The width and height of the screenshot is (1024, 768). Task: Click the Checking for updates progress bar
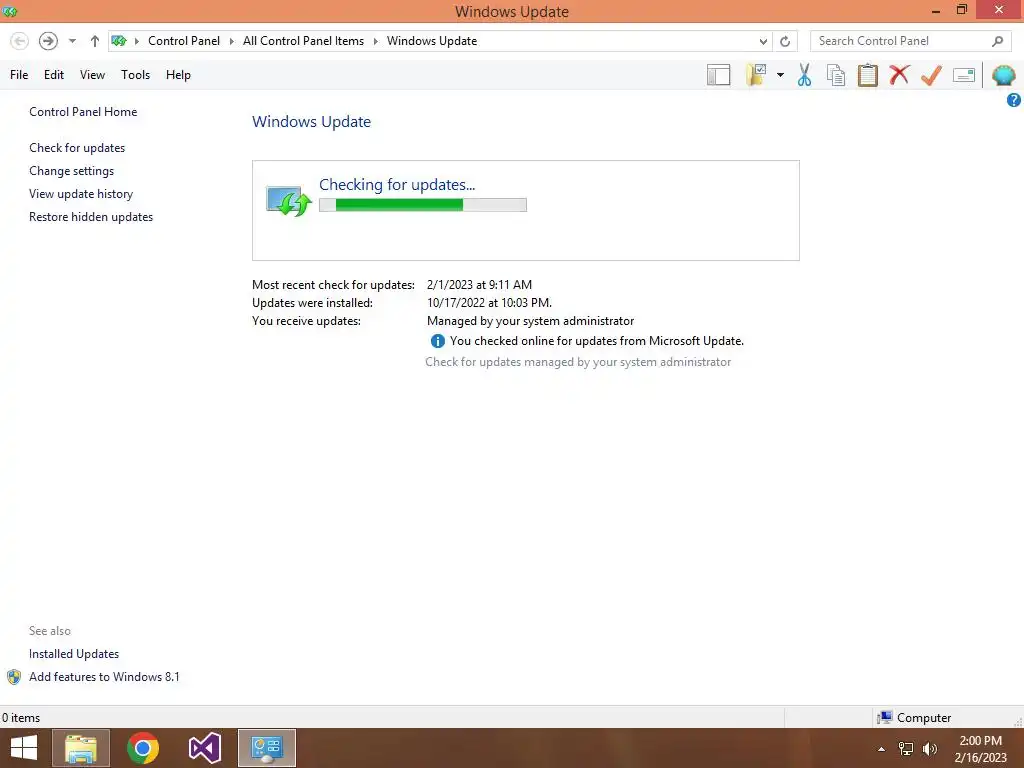point(423,205)
